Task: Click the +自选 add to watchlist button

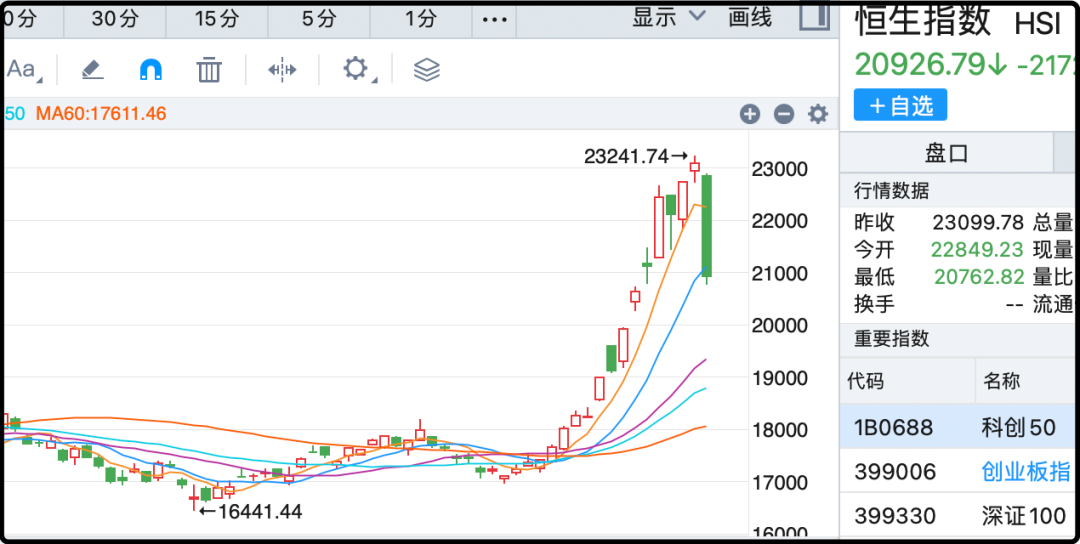Action: coord(900,106)
